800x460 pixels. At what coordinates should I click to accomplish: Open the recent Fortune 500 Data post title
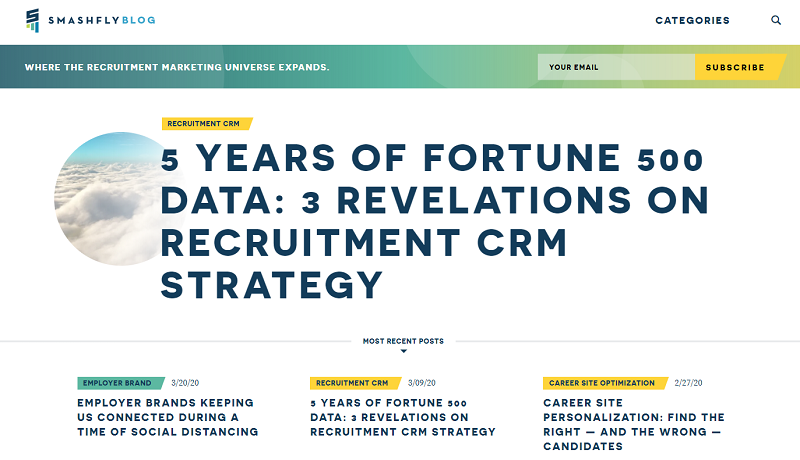pos(403,417)
